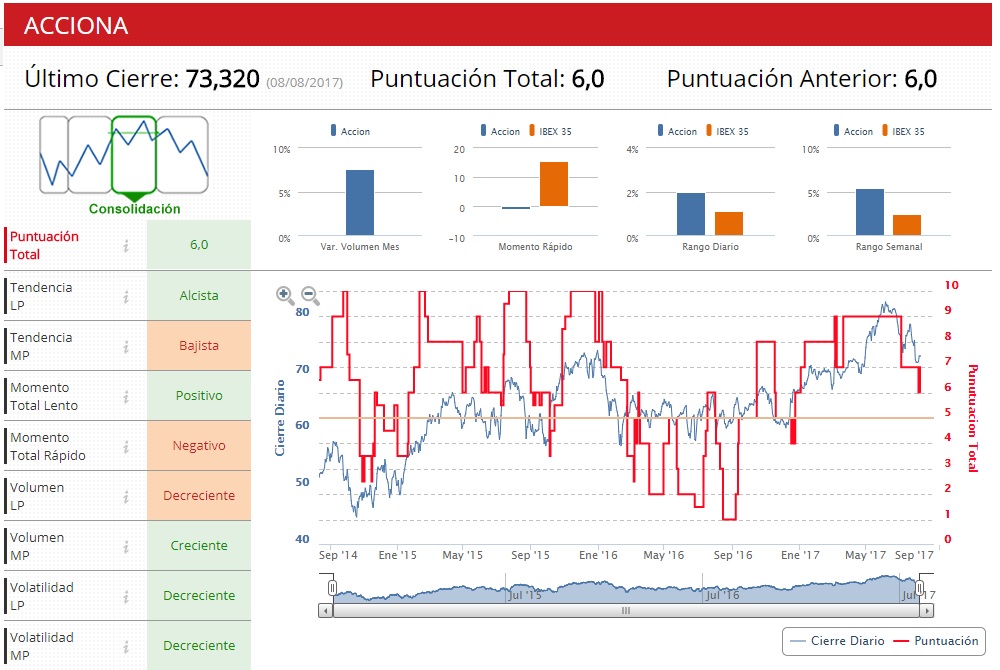Image resolution: width=1000 pixels, height=670 pixels.
Task: Click the Momento Rápido chart label
Action: click(535, 247)
